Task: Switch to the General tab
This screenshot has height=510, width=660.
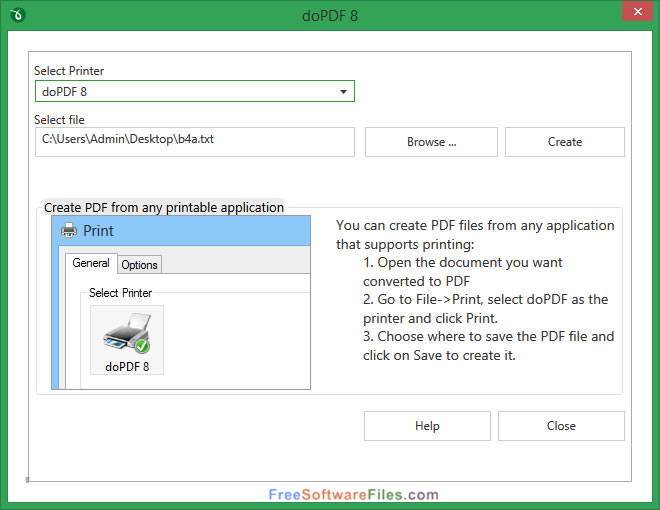Action: (91, 263)
